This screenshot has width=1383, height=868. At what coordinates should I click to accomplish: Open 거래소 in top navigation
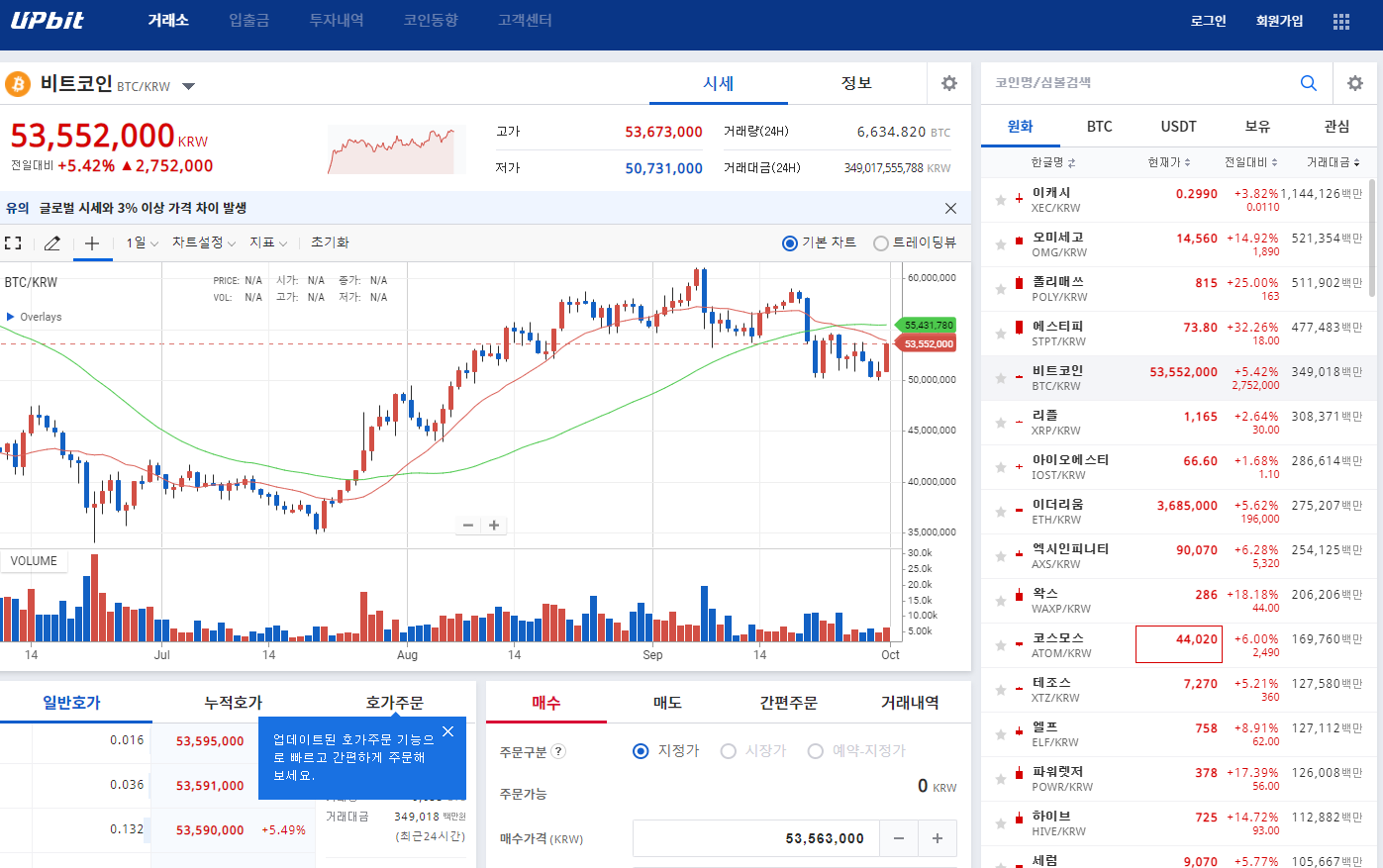click(x=168, y=20)
